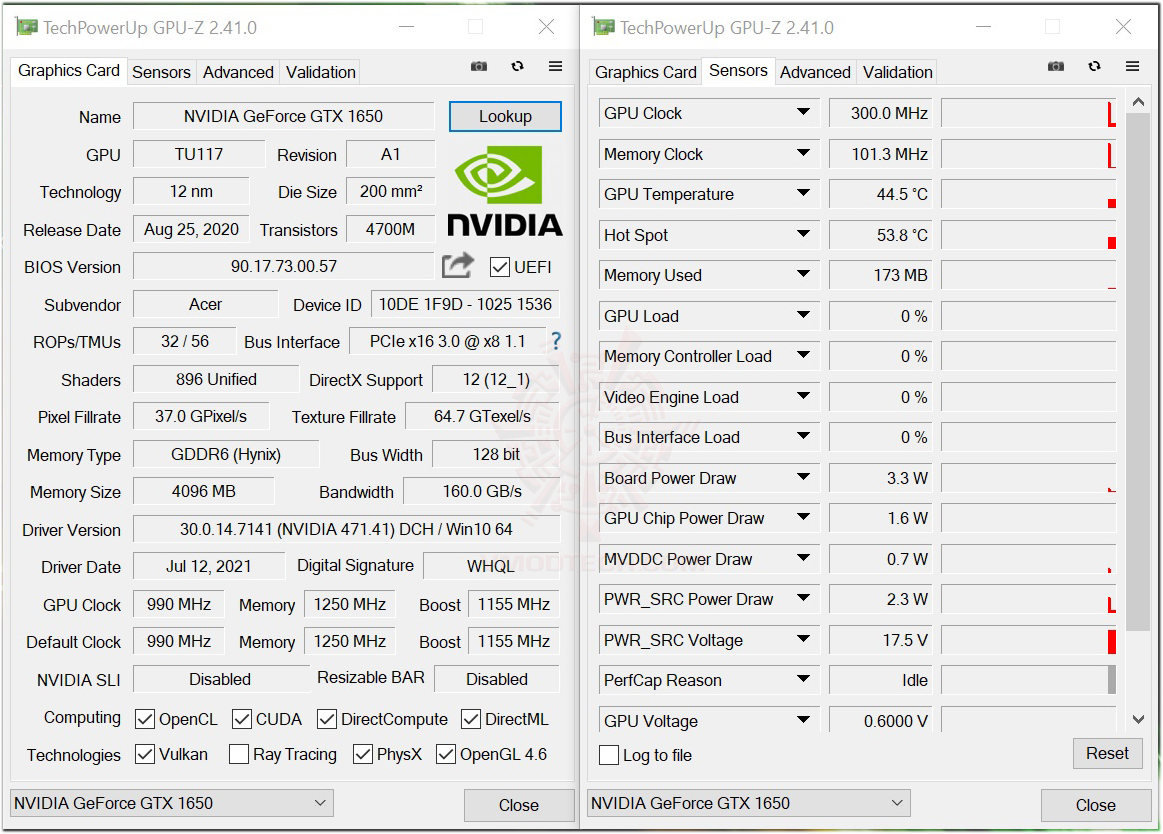Screen dimensions: 1163x834
Task: Enable the Log to file checkbox
Action: coord(609,755)
